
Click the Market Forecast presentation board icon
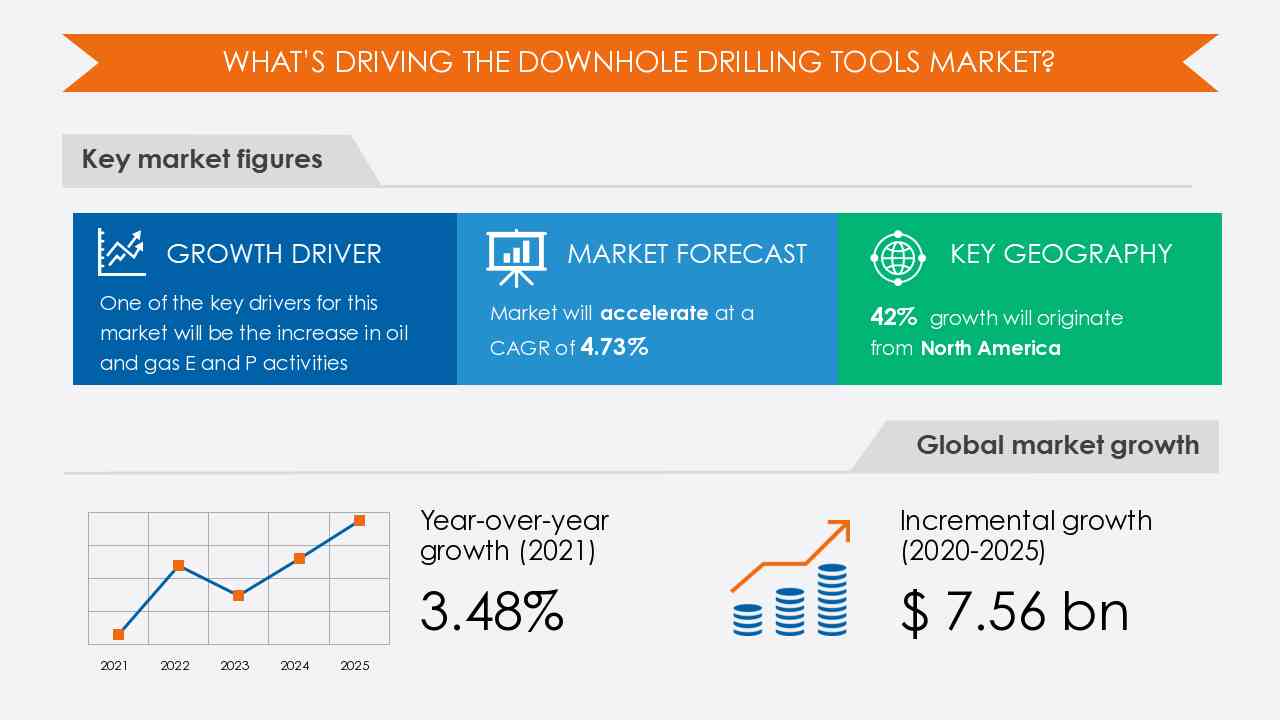coord(516,252)
